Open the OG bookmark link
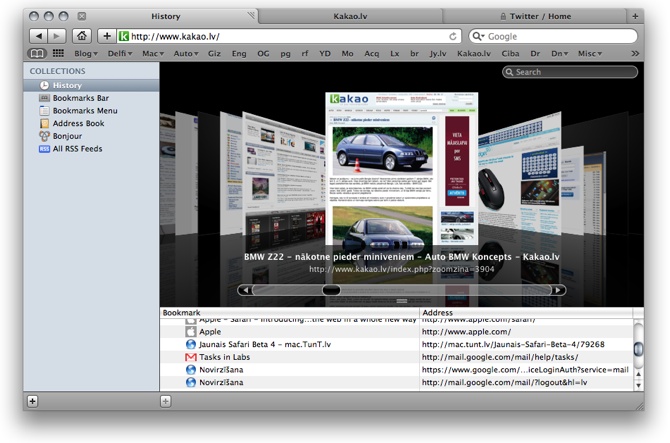 pyautogui.click(x=263, y=53)
